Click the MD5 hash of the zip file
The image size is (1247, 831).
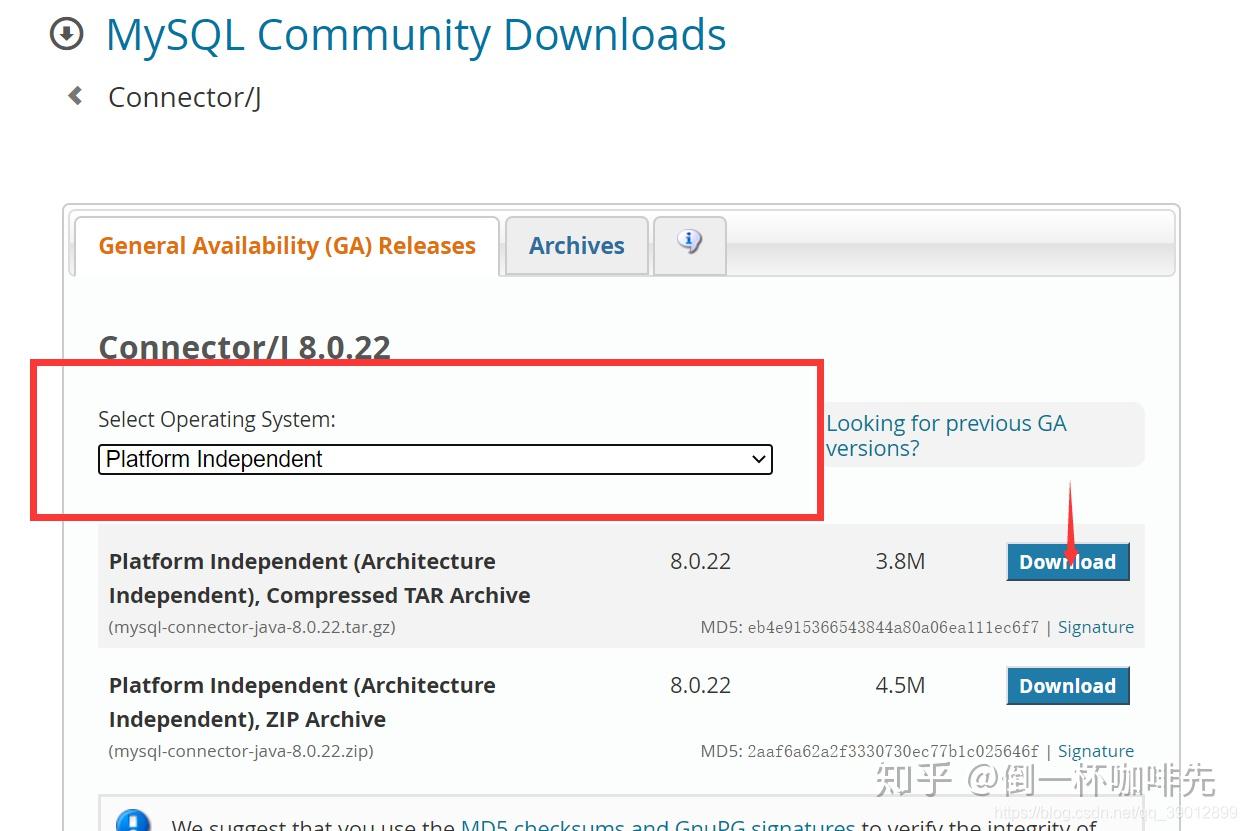893,751
